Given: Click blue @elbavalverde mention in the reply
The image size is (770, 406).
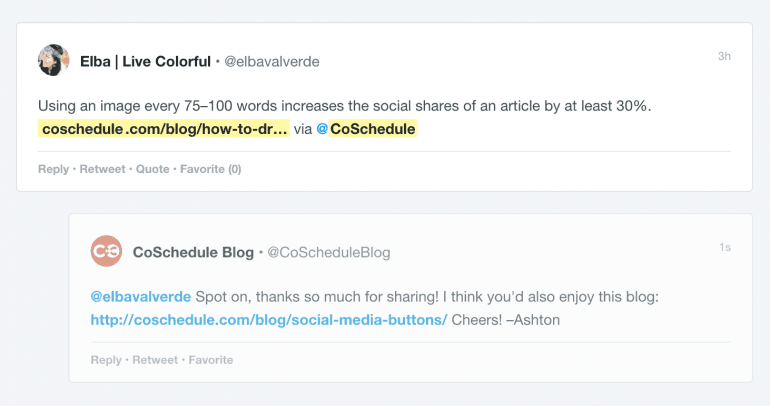Looking at the screenshot, I should 141,297.
